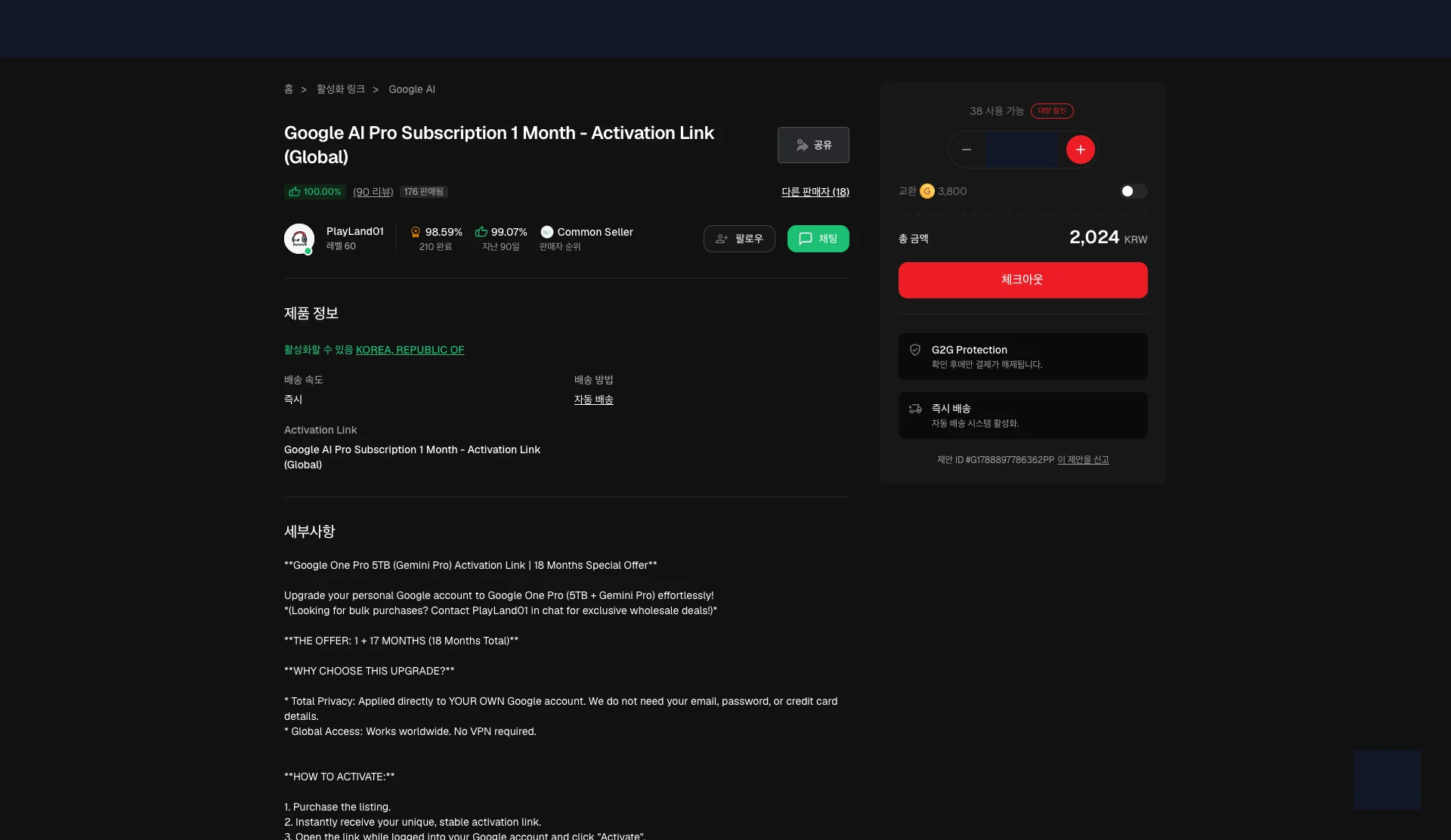This screenshot has width=1451, height=840.
Task: Open chat with the green 채팅 button
Action: click(818, 239)
